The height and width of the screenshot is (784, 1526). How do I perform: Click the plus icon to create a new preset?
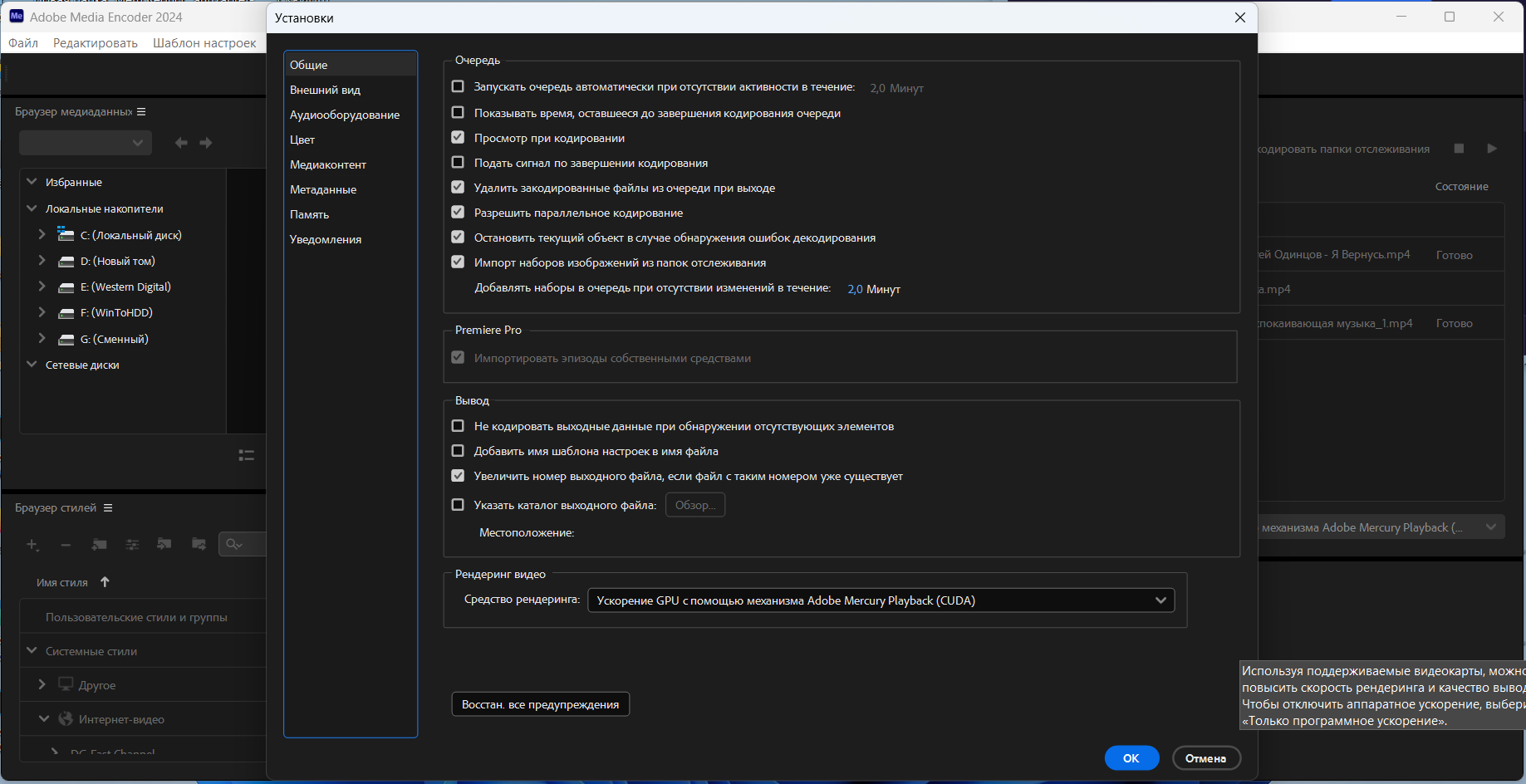pos(32,545)
